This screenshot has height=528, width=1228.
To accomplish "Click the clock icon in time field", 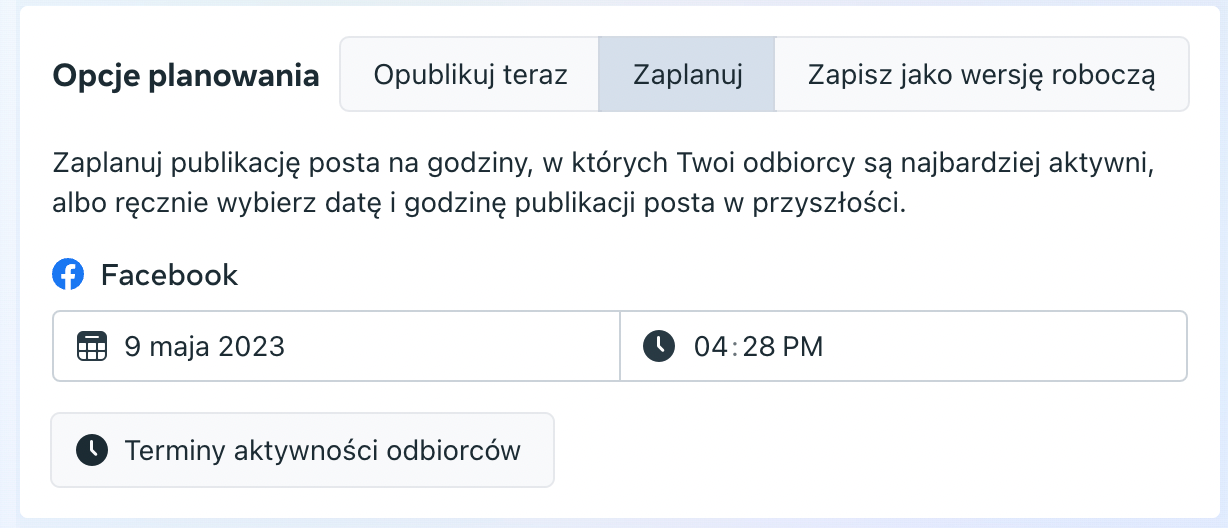I will (x=658, y=347).
